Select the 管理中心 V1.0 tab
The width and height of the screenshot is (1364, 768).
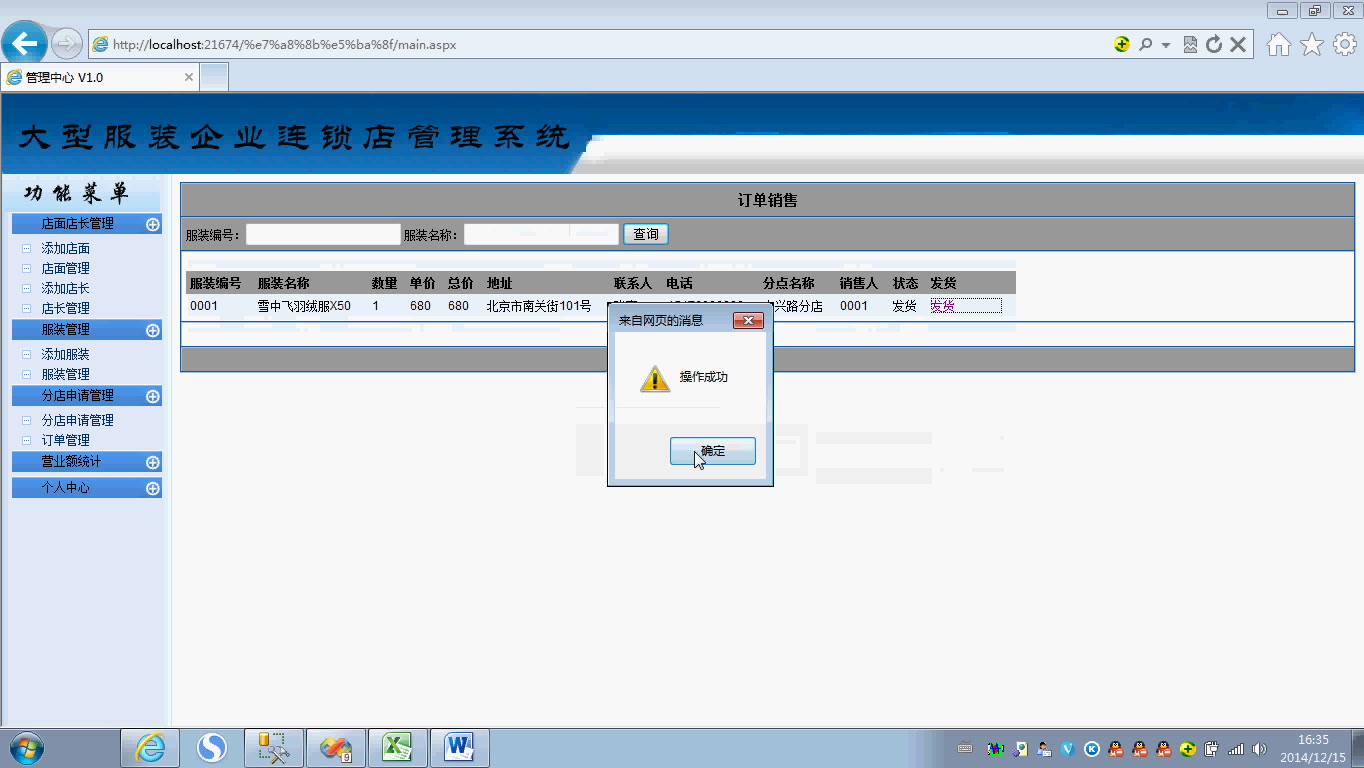point(100,77)
